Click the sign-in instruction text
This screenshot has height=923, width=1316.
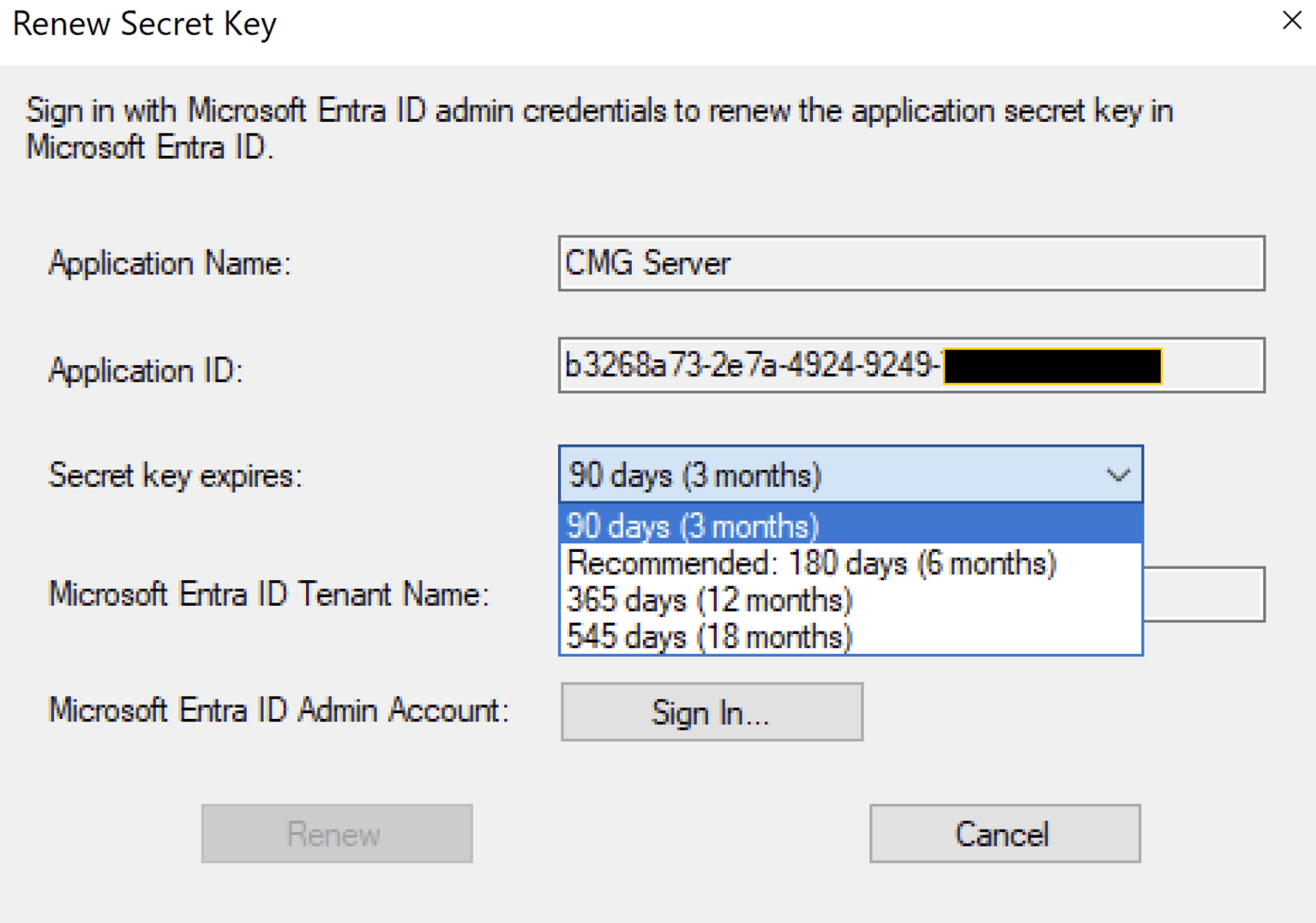point(600,127)
